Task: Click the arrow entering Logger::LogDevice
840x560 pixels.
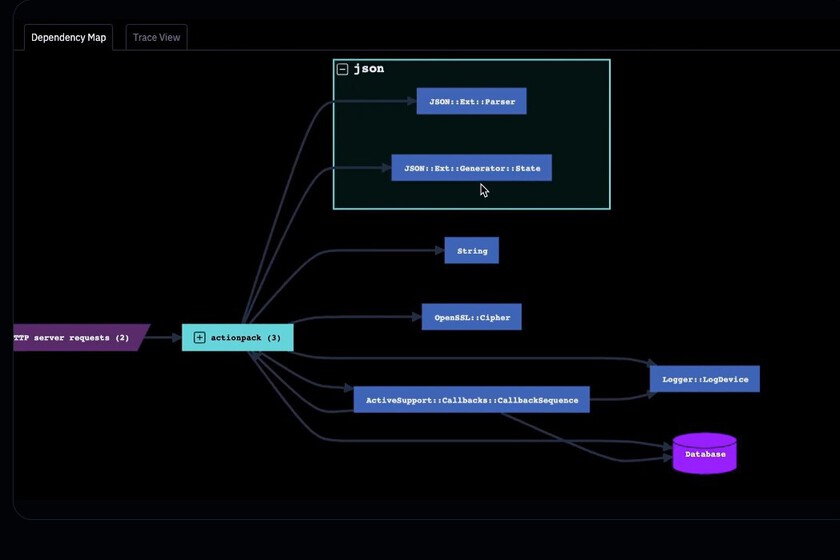Action: (x=650, y=364)
